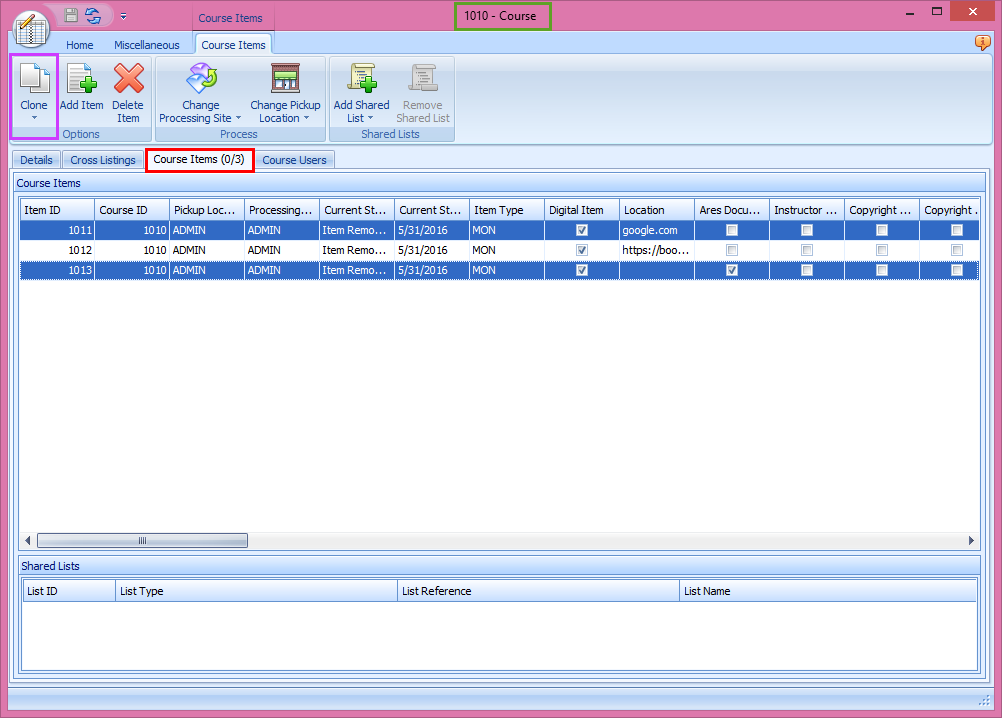Uncheck Digital Item for item 1011
This screenshot has height=718, width=1002.
click(581, 230)
